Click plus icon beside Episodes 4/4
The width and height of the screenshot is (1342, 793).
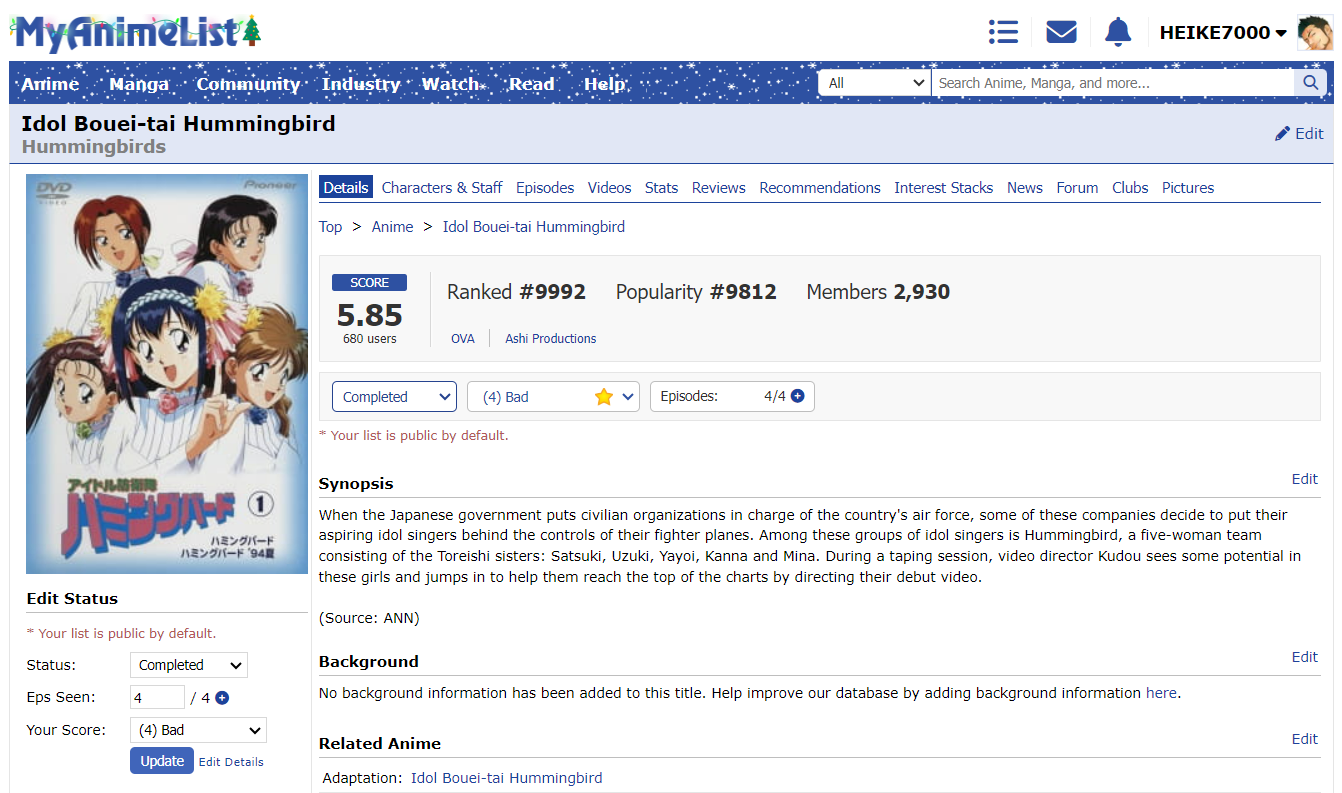[797, 396]
